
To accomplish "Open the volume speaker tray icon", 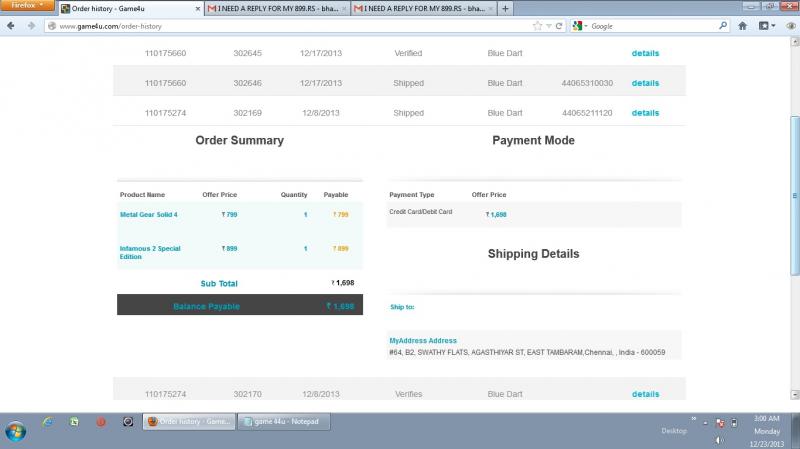I will coord(719,440).
